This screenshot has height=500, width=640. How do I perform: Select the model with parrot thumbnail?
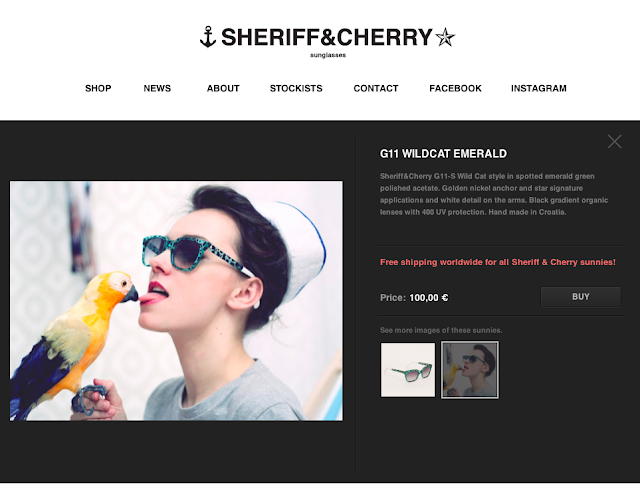tap(470, 370)
